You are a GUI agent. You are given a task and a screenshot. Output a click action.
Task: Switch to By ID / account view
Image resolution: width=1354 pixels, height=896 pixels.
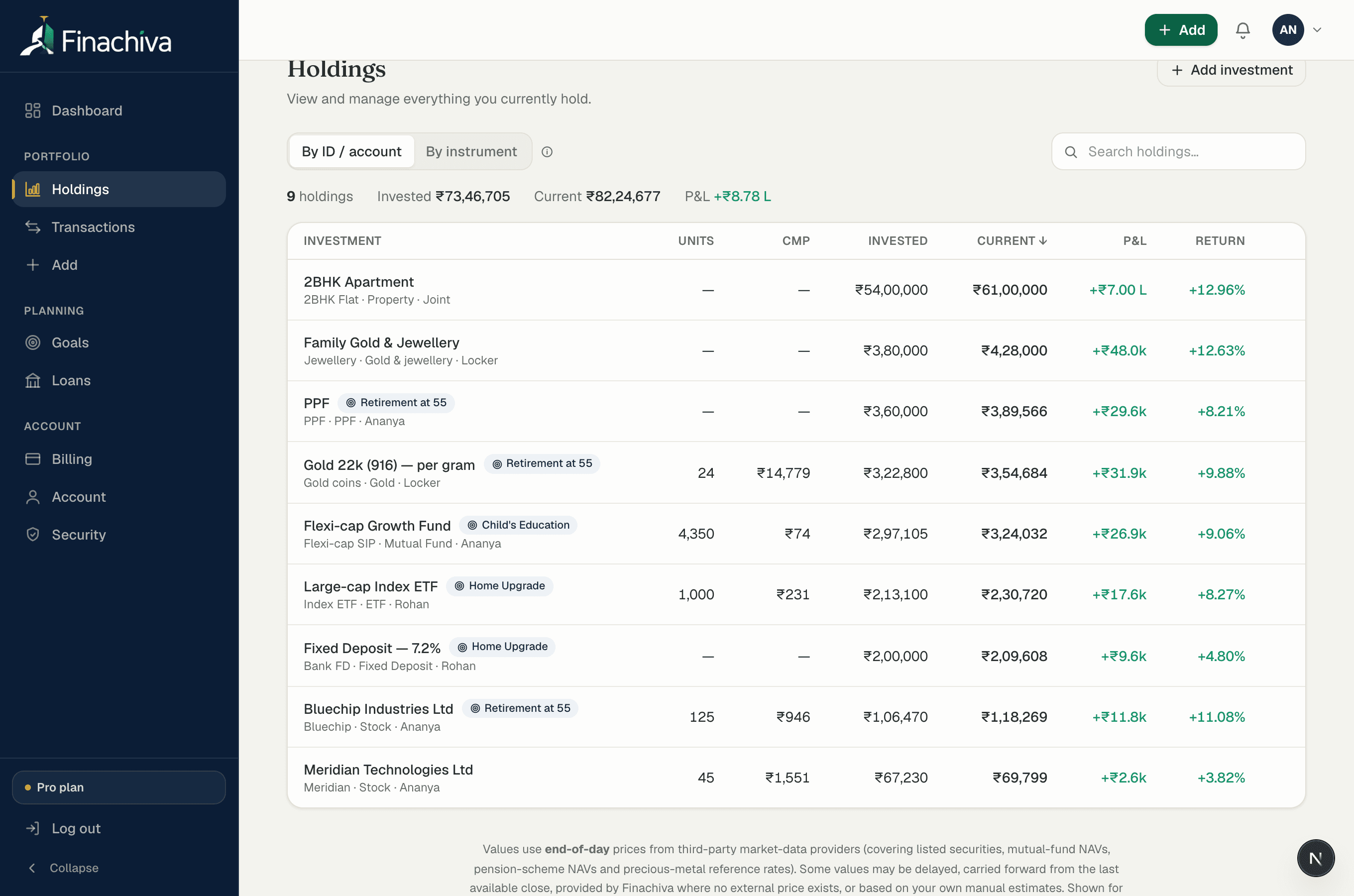pyautogui.click(x=351, y=151)
